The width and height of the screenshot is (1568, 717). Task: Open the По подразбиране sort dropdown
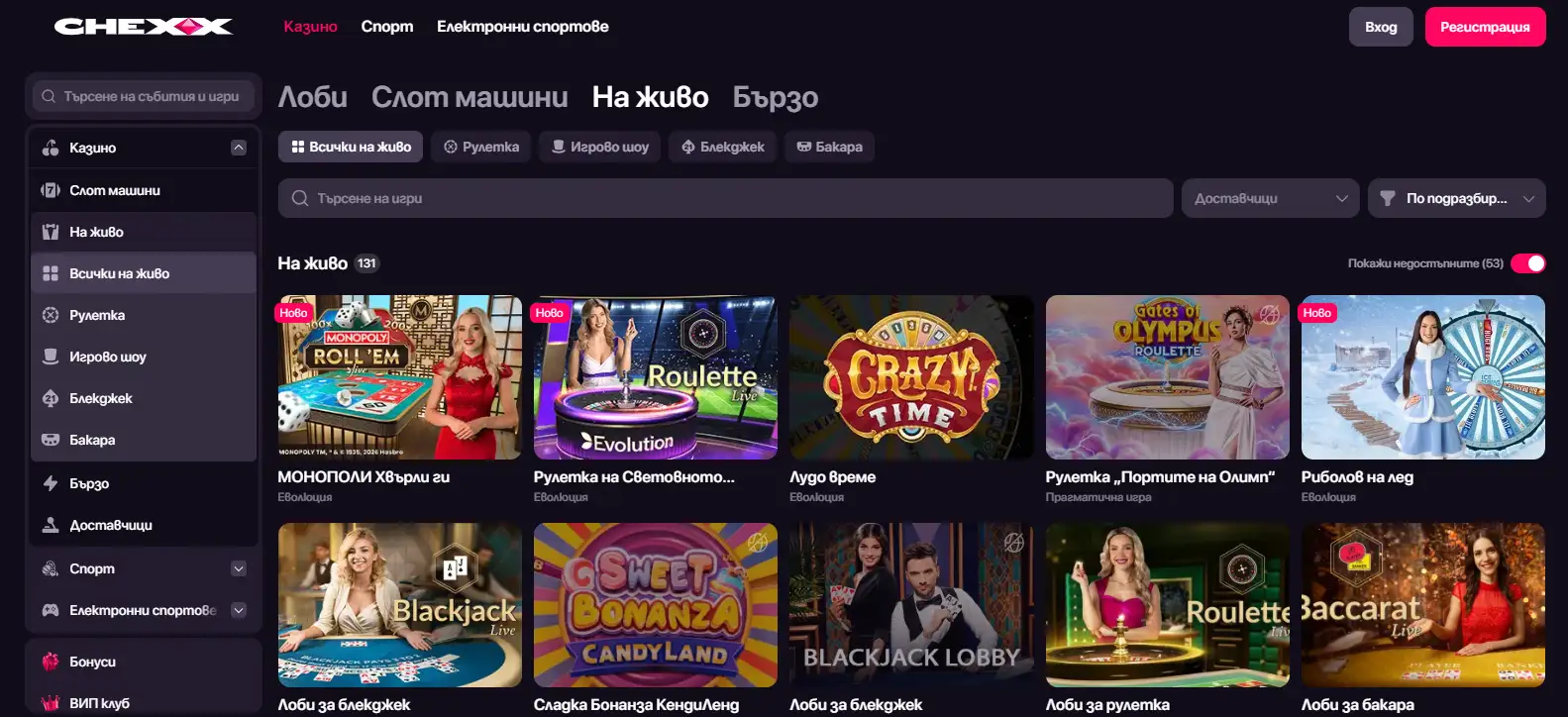[1457, 198]
